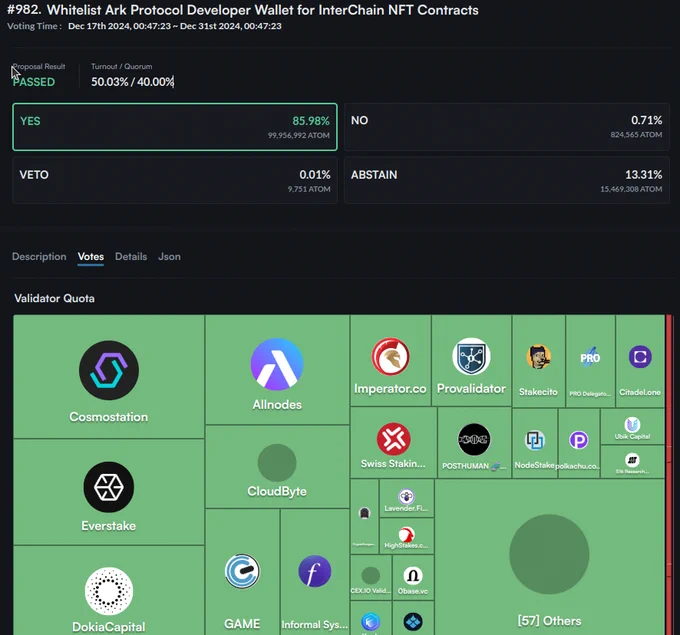Click the blue cube validator logo below CEX.IO
Screen dimensions: 680x635
371,622
